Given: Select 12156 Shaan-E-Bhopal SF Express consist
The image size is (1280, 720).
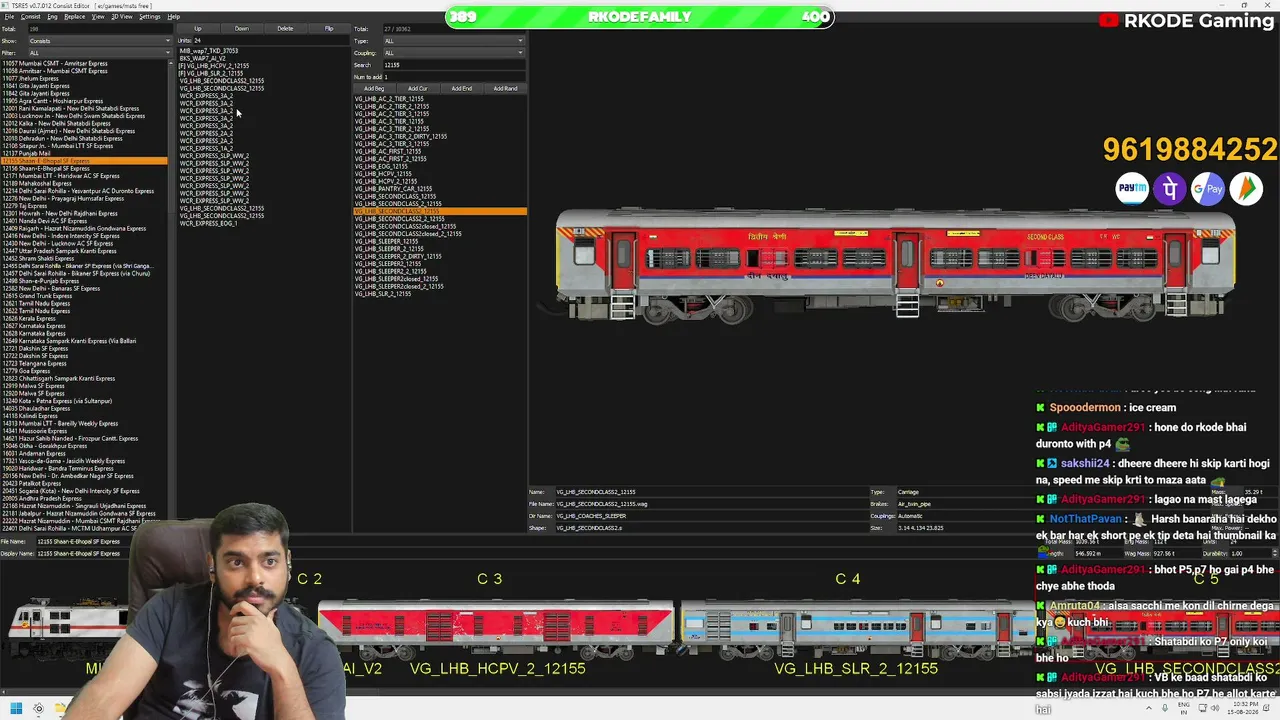Looking at the screenshot, I should click(x=46, y=169).
